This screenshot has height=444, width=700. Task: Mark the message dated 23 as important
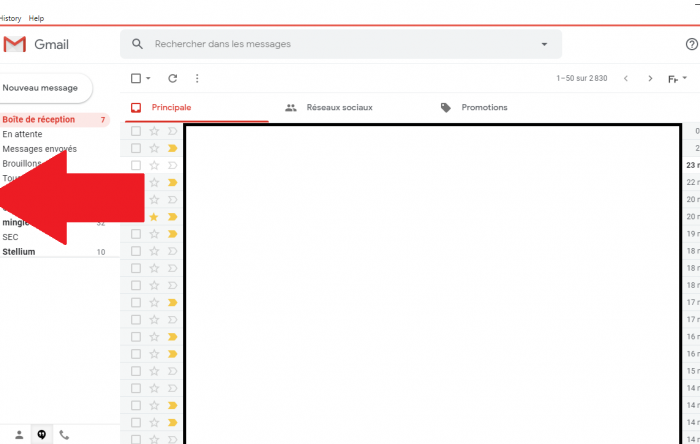(172, 166)
